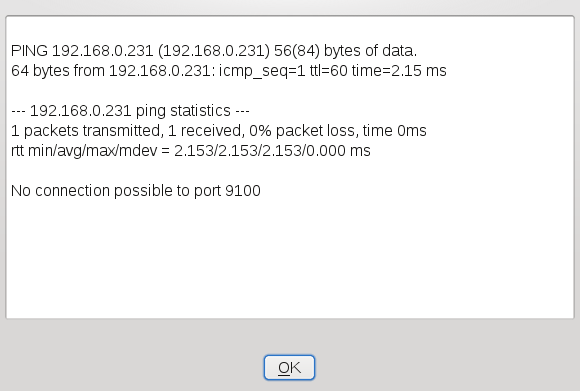Click the 'No connection possible to port 9100' message

136,191
